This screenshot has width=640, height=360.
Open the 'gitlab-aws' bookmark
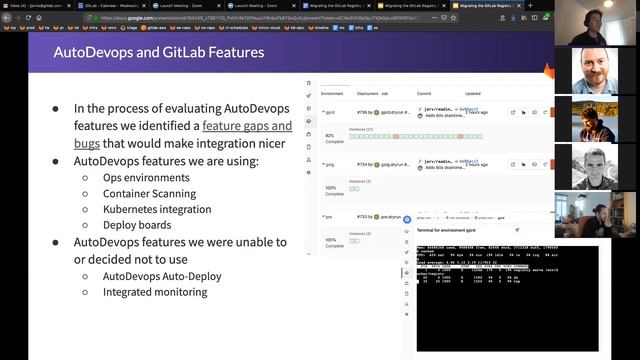(153, 28)
